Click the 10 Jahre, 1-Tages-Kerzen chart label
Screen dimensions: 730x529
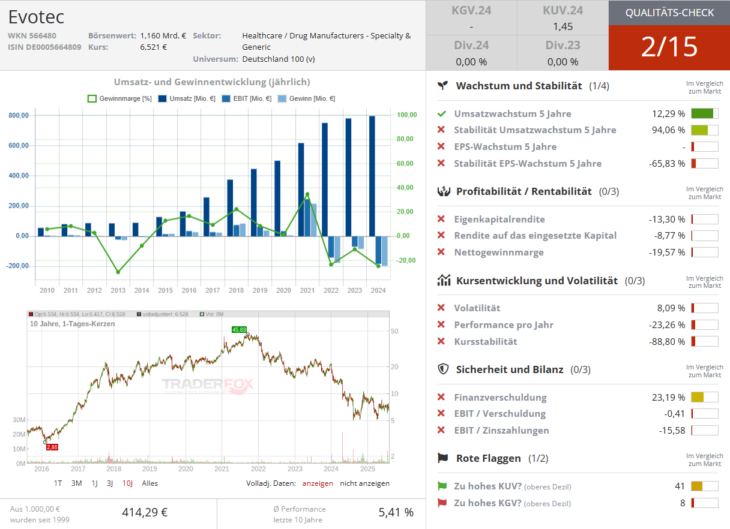tap(72, 324)
